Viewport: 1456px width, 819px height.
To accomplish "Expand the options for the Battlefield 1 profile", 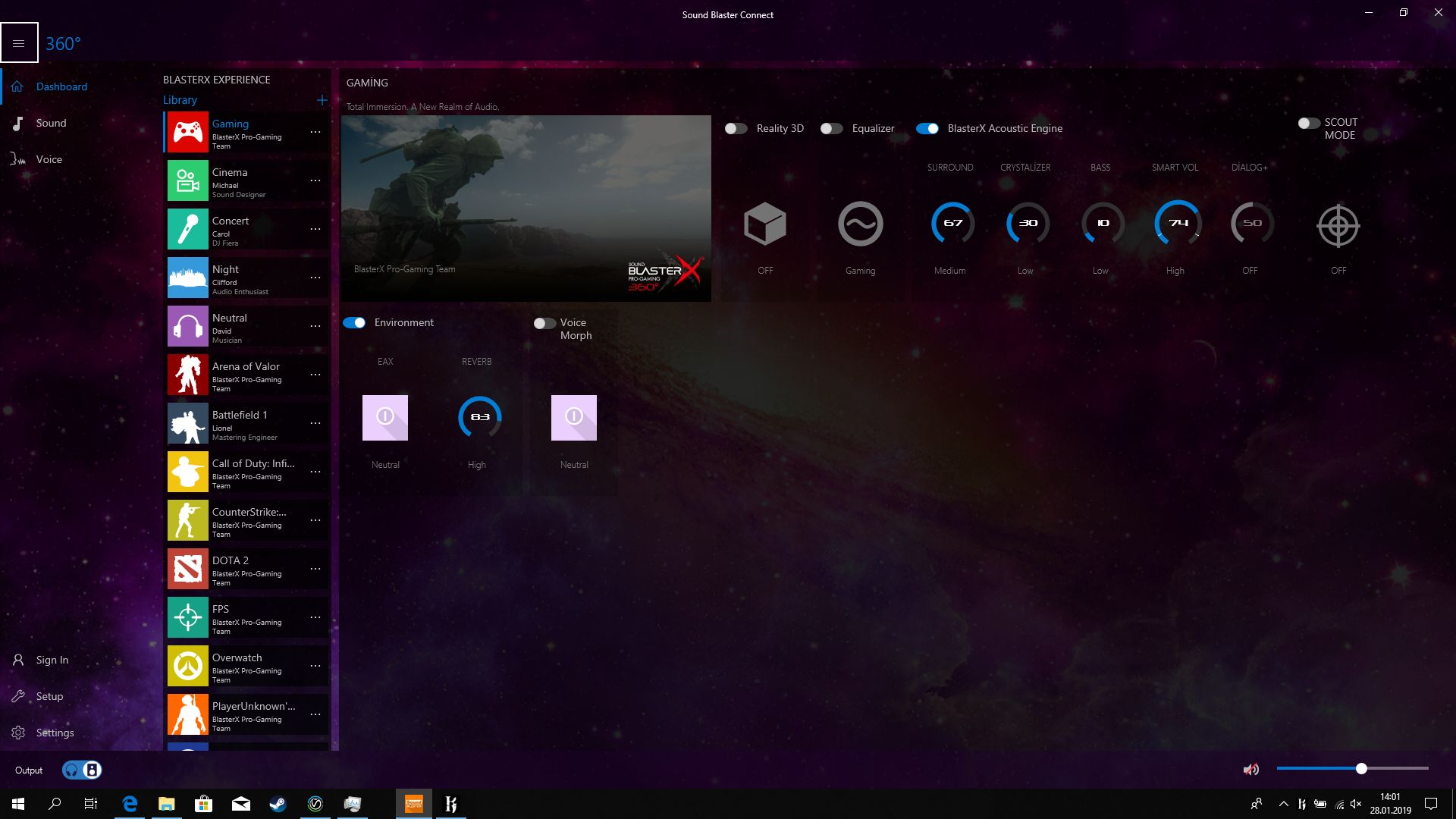I will pos(315,423).
